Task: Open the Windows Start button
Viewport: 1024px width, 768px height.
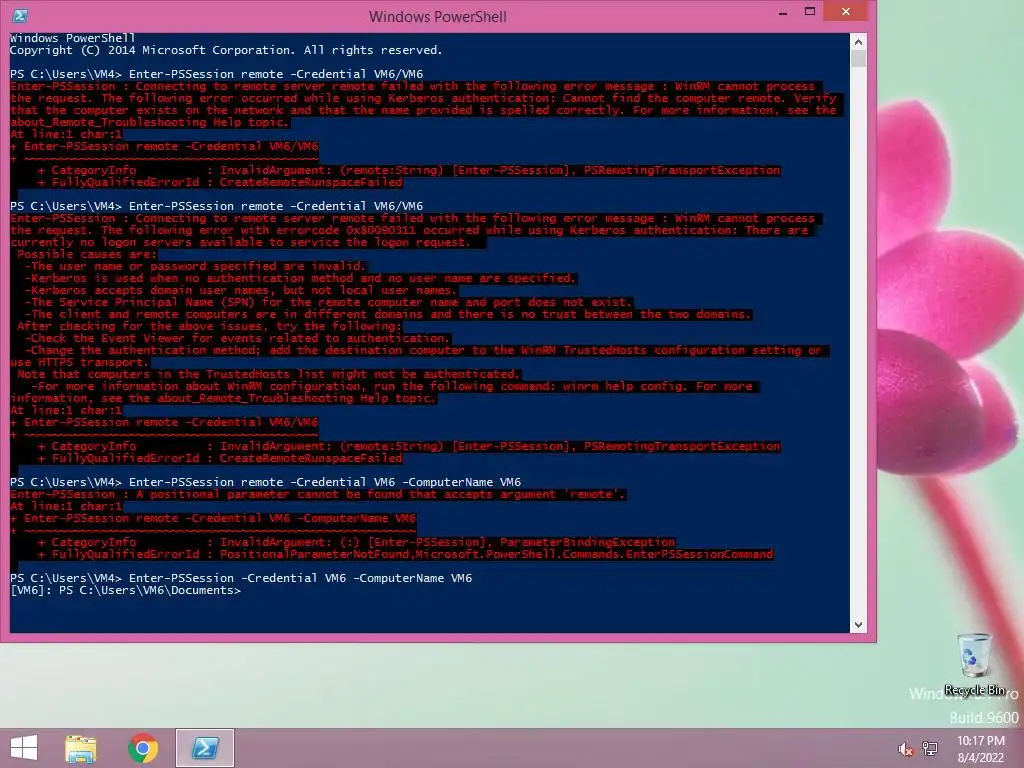Action: (24, 748)
